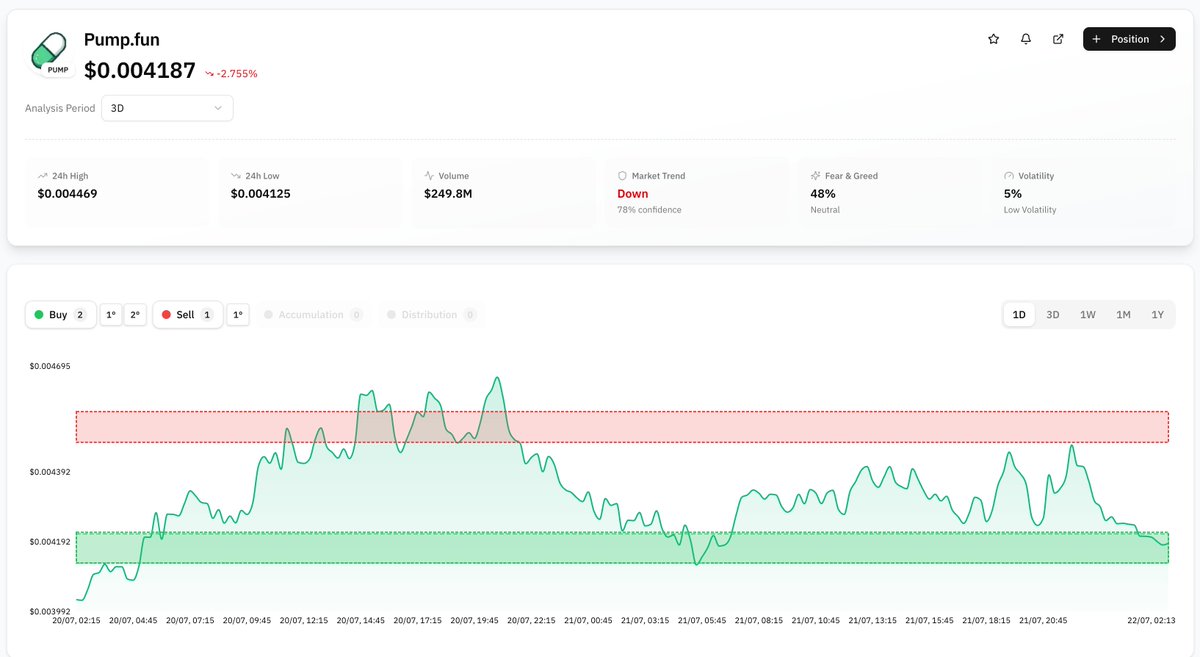Click the $0.003992 y-axis label
Image resolution: width=1200 pixels, height=657 pixels.
pyautogui.click(x=50, y=612)
